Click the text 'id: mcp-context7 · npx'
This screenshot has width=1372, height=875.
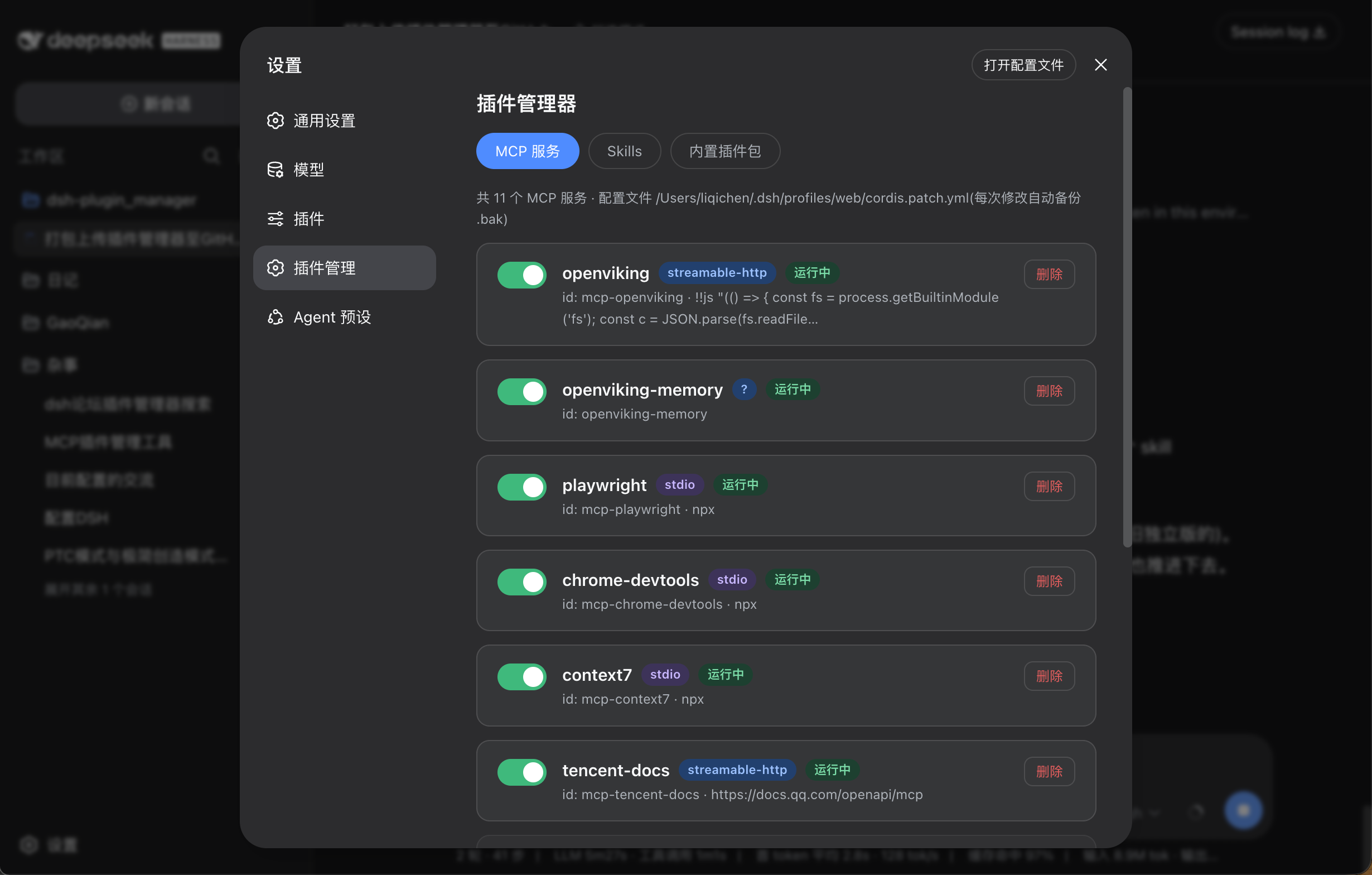632,699
